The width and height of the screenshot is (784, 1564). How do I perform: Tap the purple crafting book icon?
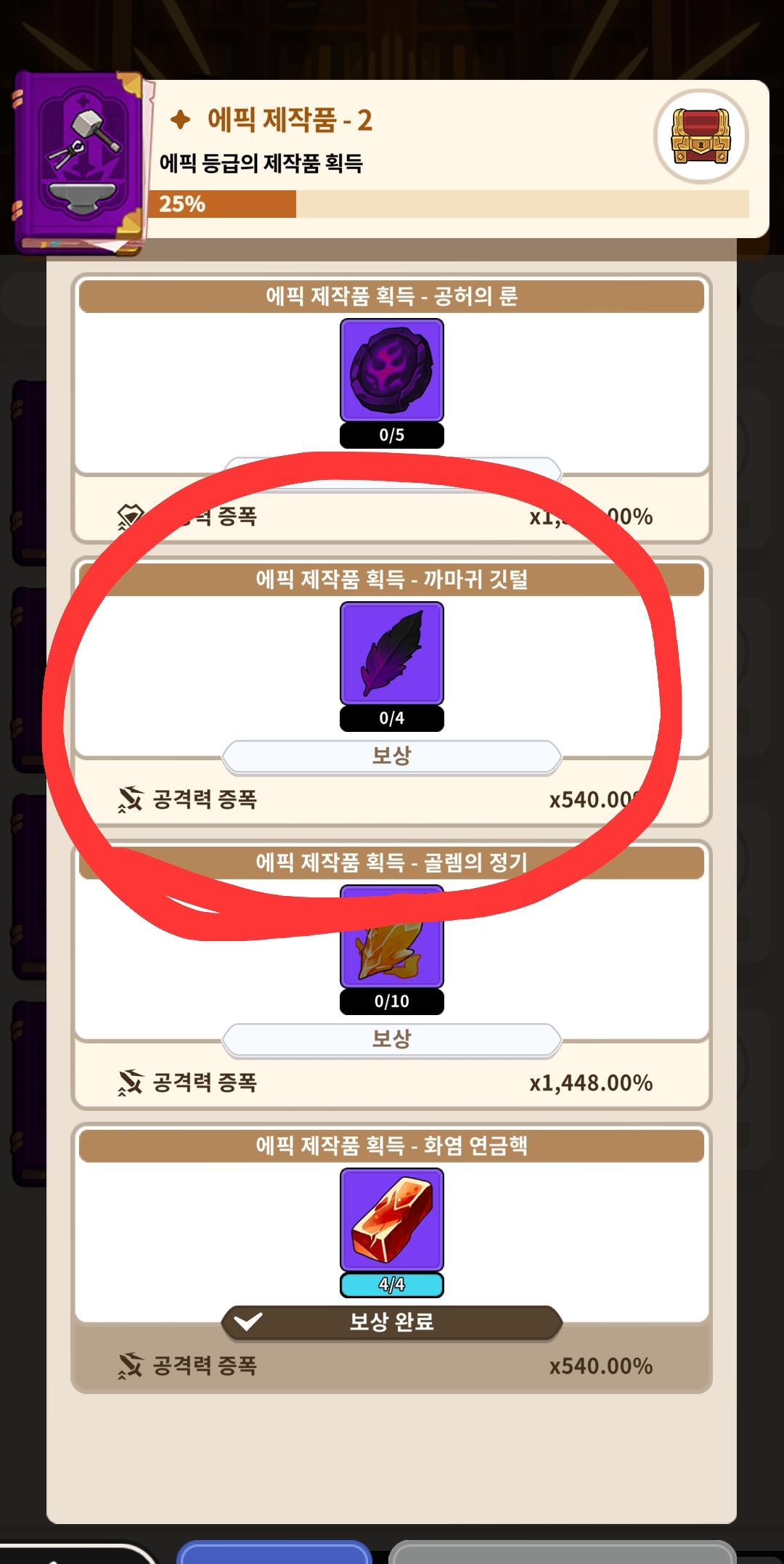point(80,163)
